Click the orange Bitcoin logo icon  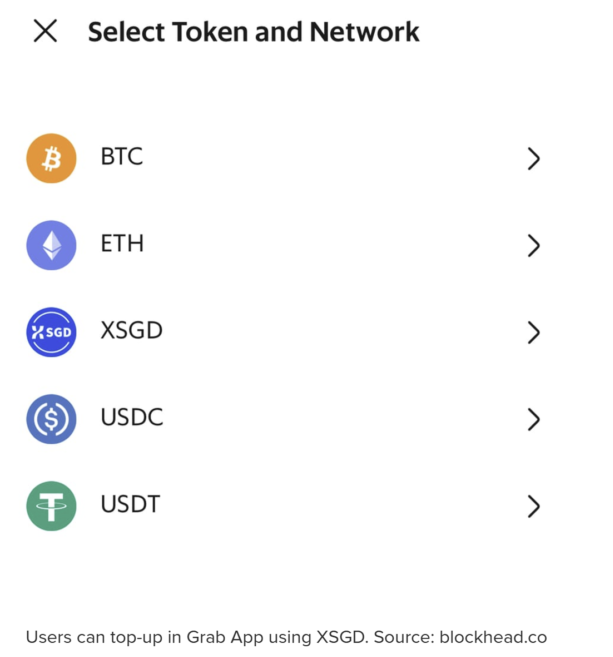click(x=51, y=158)
